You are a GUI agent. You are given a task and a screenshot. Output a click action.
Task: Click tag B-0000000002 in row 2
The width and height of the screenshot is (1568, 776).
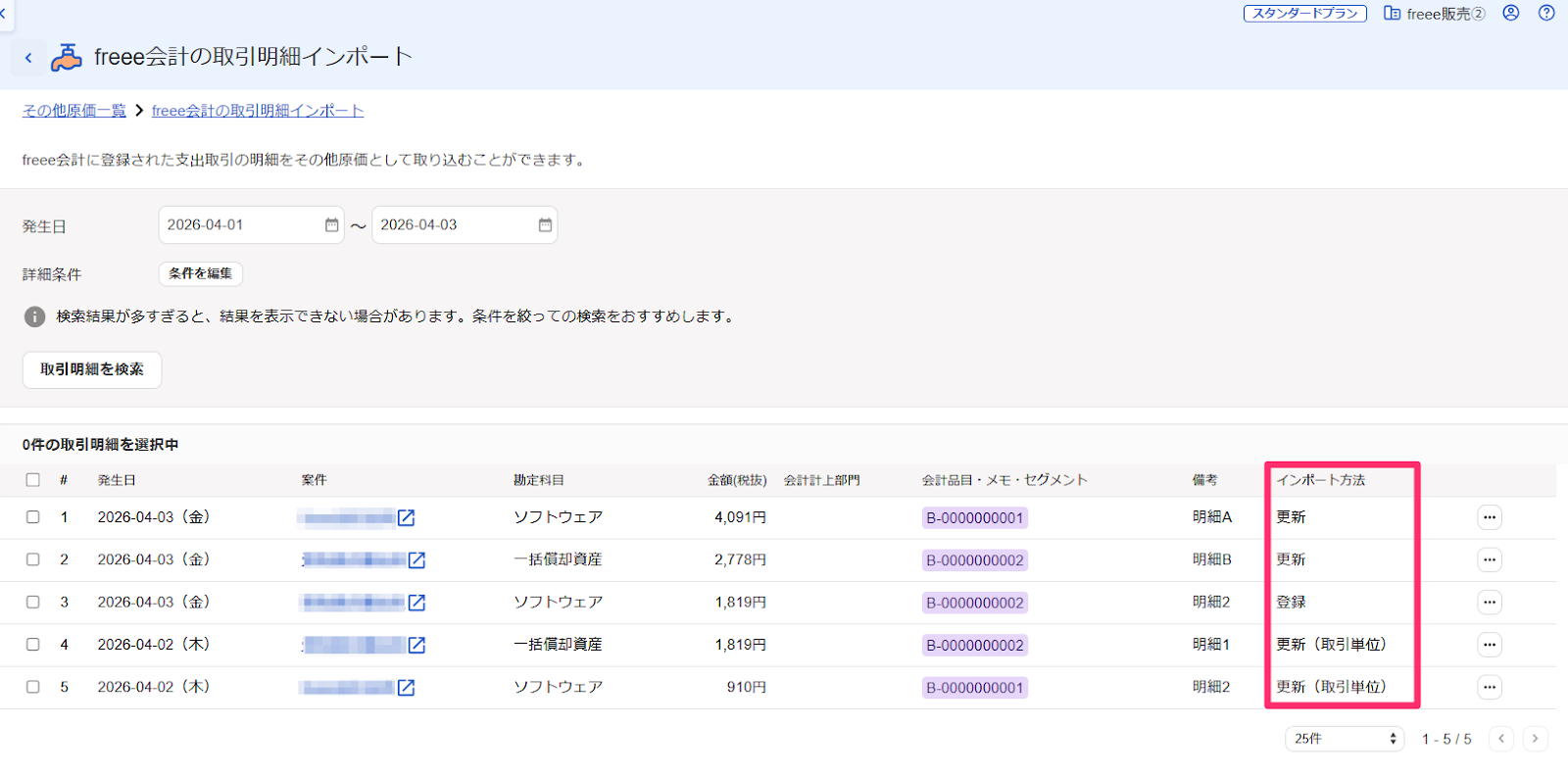pos(975,560)
